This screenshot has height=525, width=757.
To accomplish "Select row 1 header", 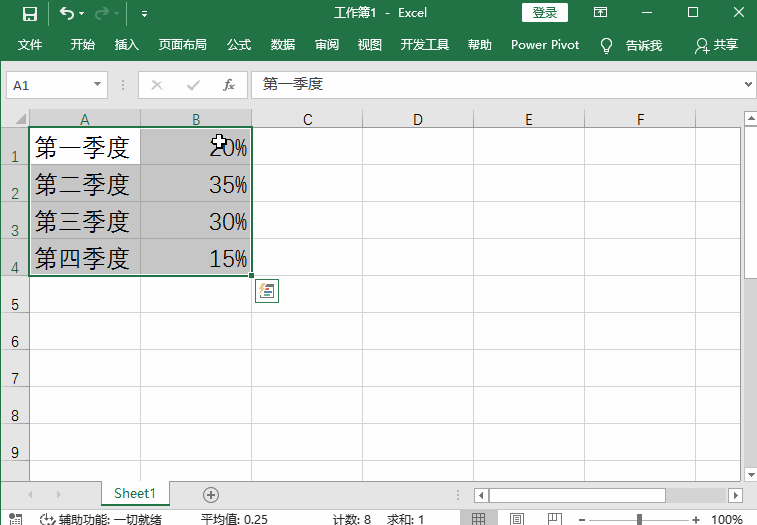I will pos(15,146).
